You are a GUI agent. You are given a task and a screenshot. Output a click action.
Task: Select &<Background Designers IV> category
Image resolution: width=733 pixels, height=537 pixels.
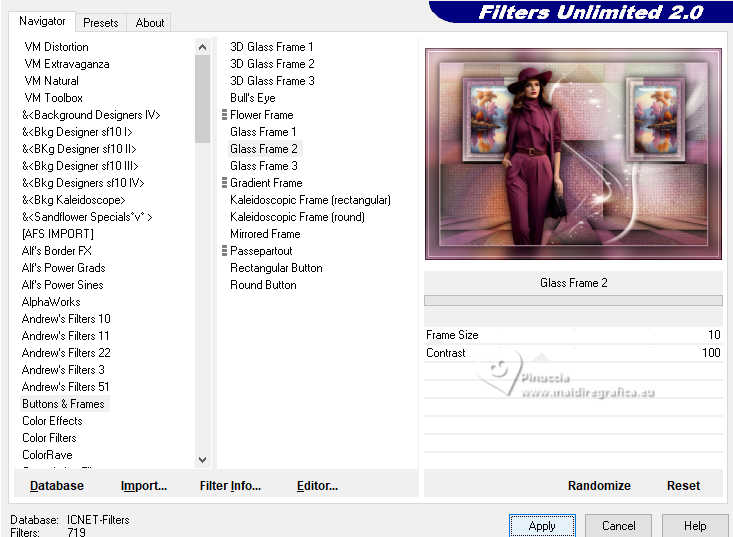click(91, 115)
